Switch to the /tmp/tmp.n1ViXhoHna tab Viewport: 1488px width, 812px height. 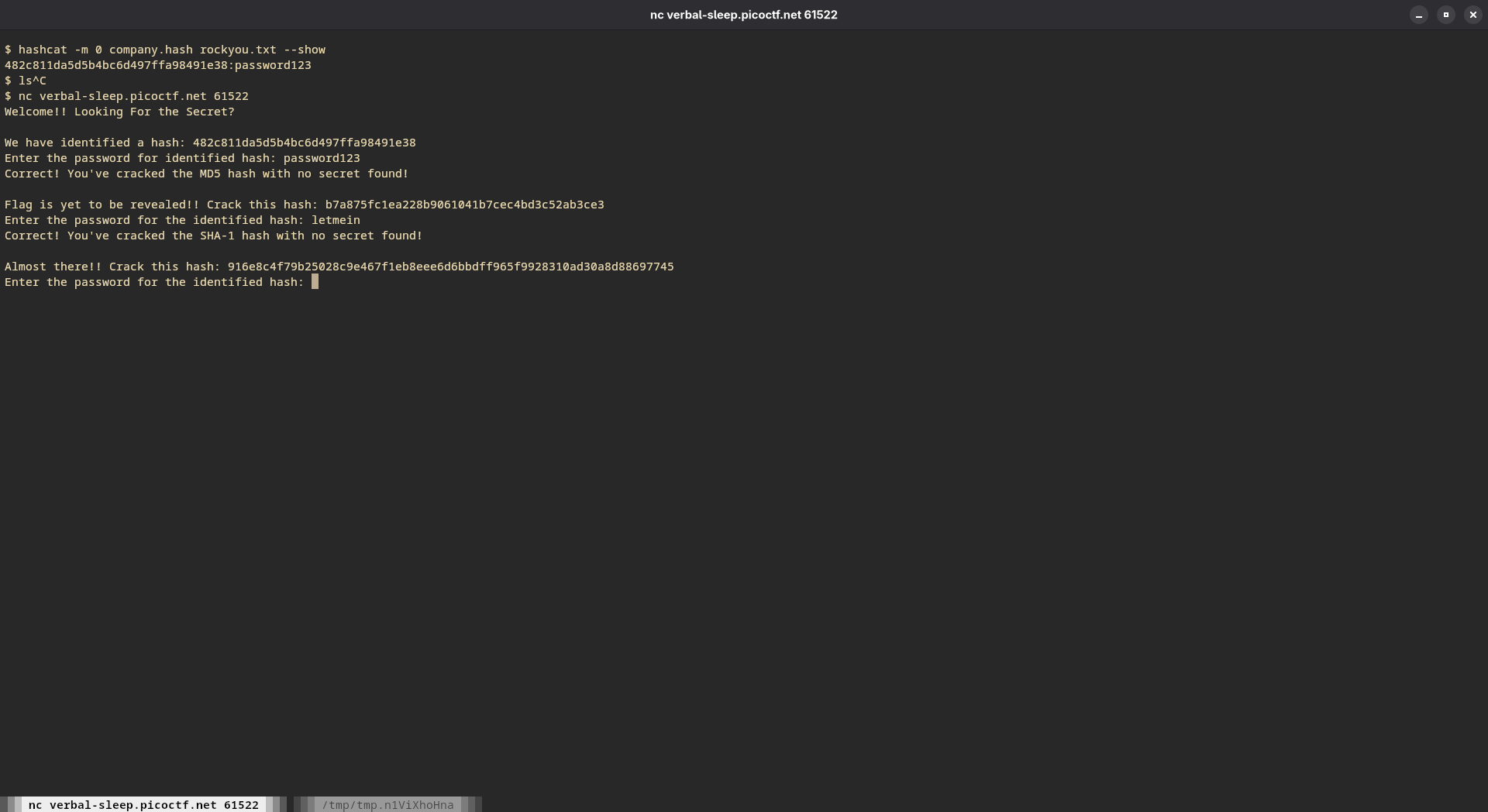387,805
